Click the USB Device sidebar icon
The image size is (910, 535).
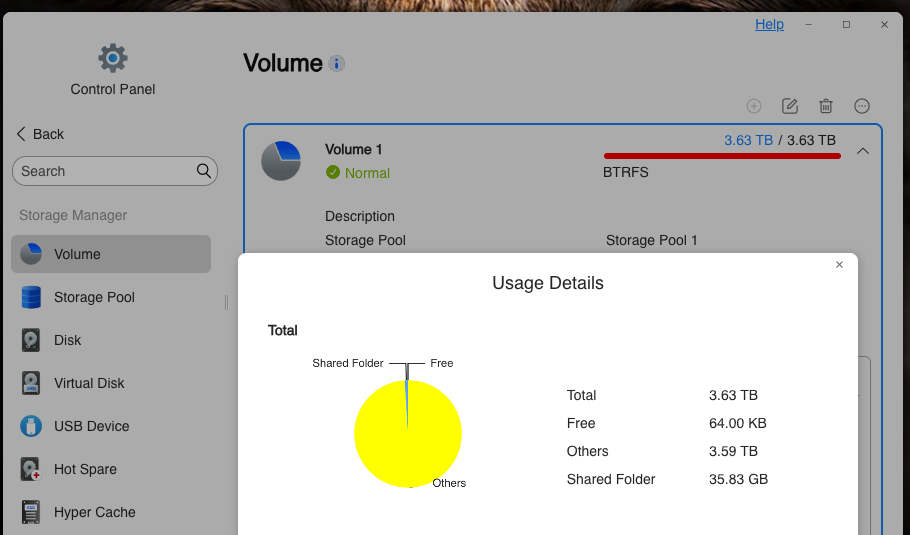[31, 426]
